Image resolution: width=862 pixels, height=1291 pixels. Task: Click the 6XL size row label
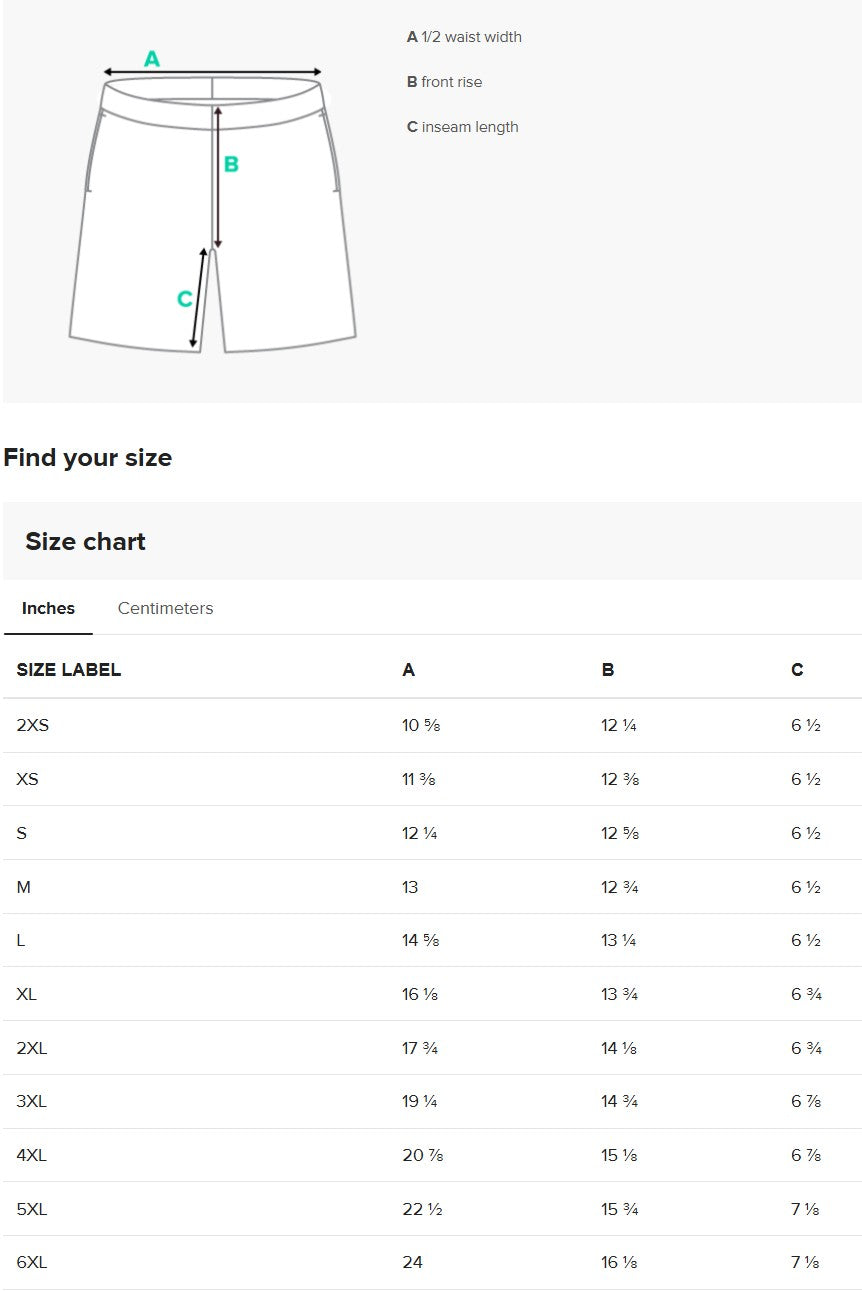click(x=32, y=1262)
